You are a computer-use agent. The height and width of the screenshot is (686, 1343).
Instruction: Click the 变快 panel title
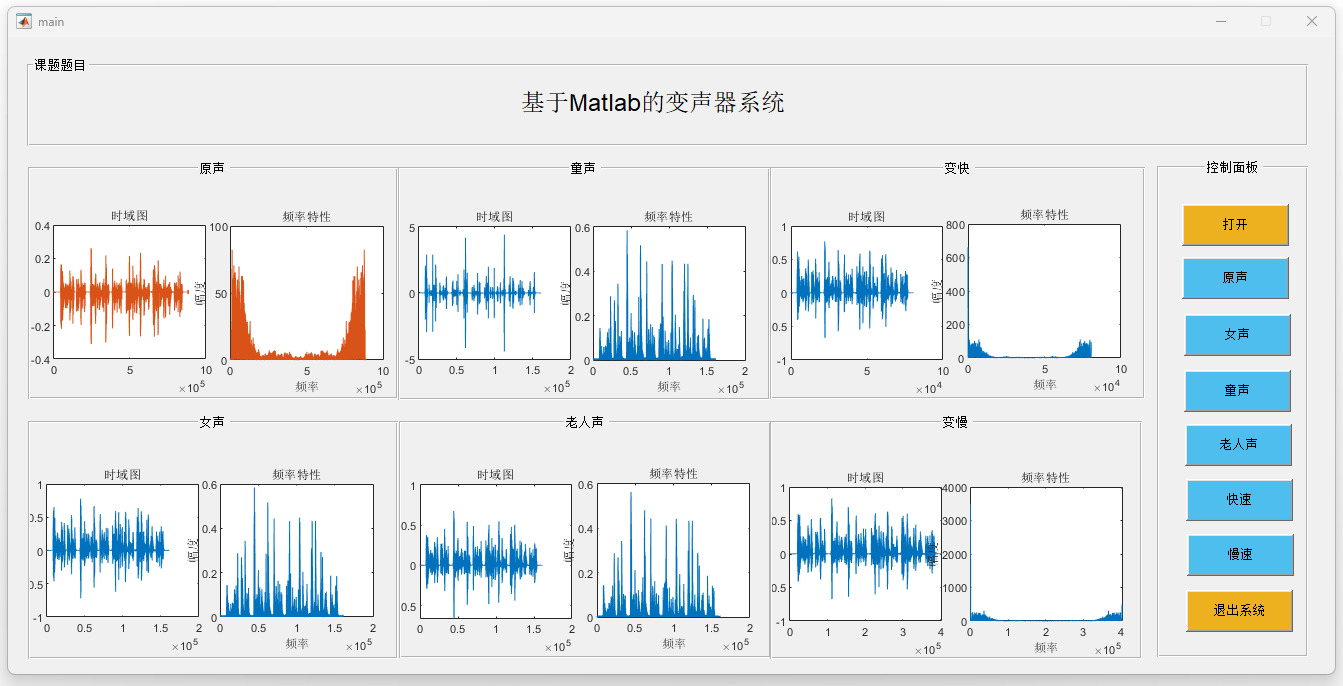[x=957, y=168]
